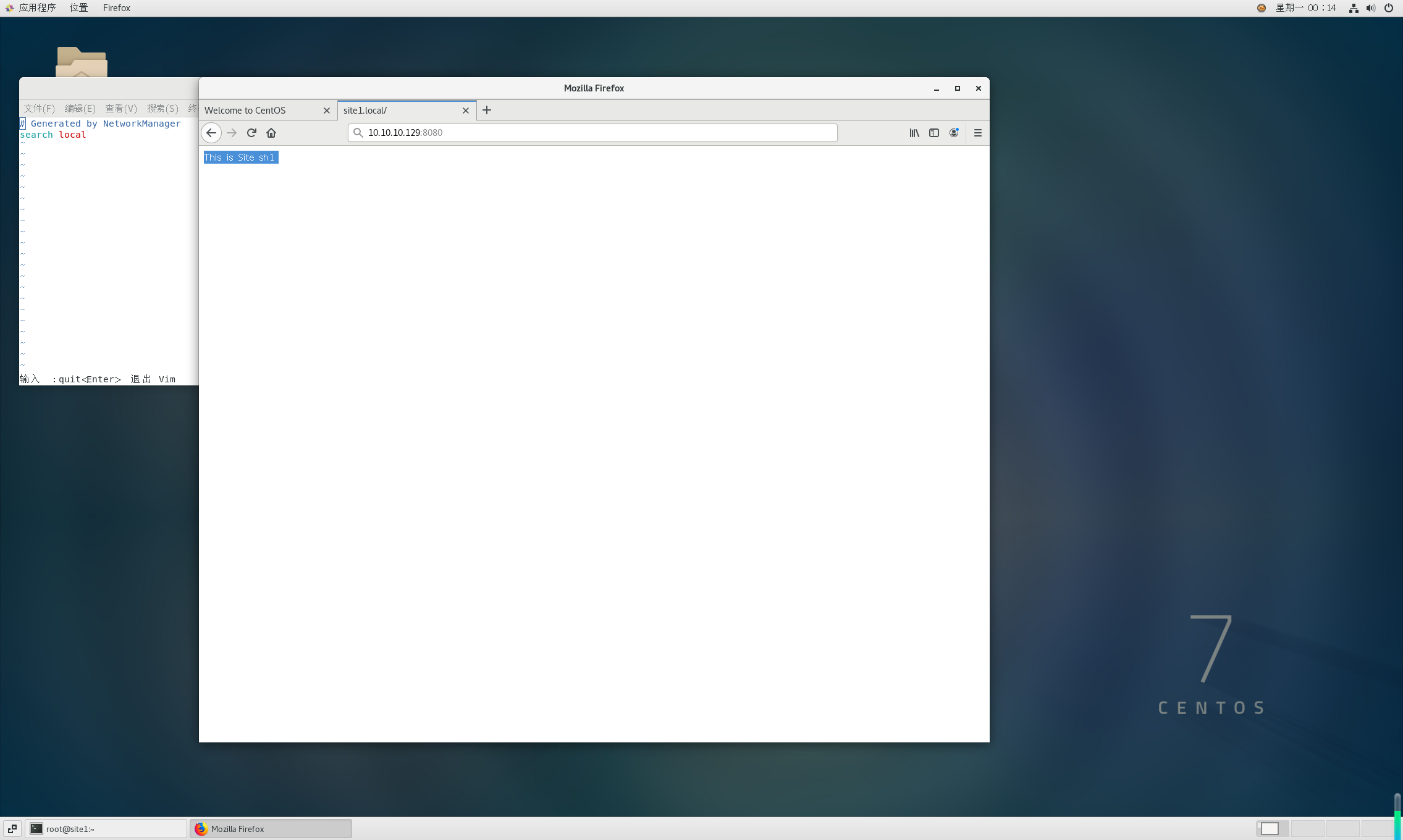1403x840 pixels.
Task: Go to the Firefox home page
Action: [271, 133]
